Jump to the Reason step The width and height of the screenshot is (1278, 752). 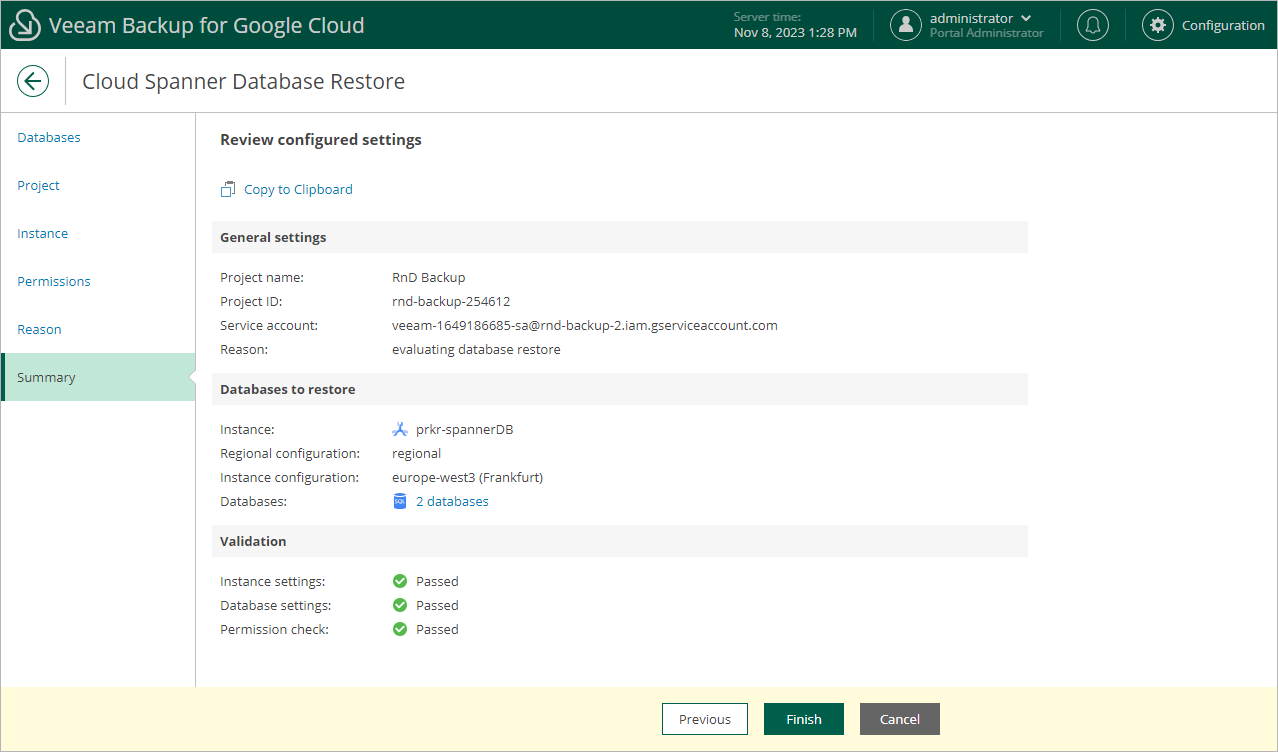(39, 329)
